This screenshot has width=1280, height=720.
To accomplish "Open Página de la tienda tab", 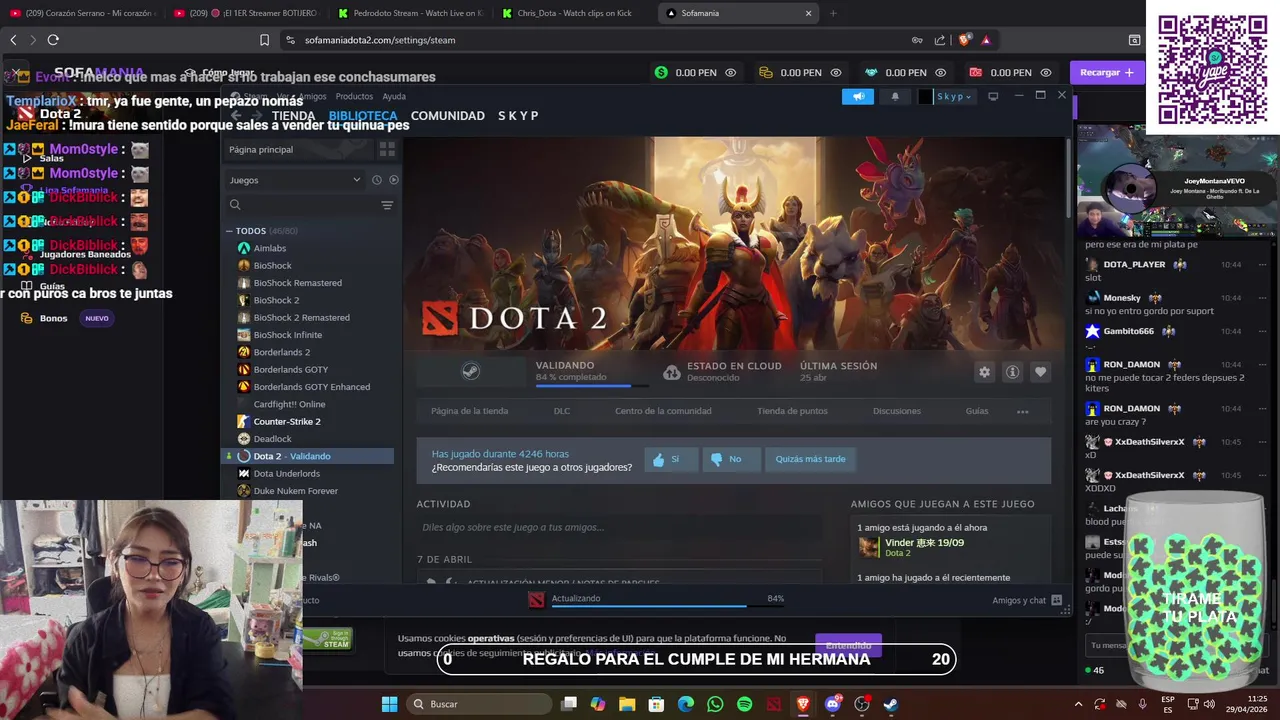I will (x=469, y=411).
